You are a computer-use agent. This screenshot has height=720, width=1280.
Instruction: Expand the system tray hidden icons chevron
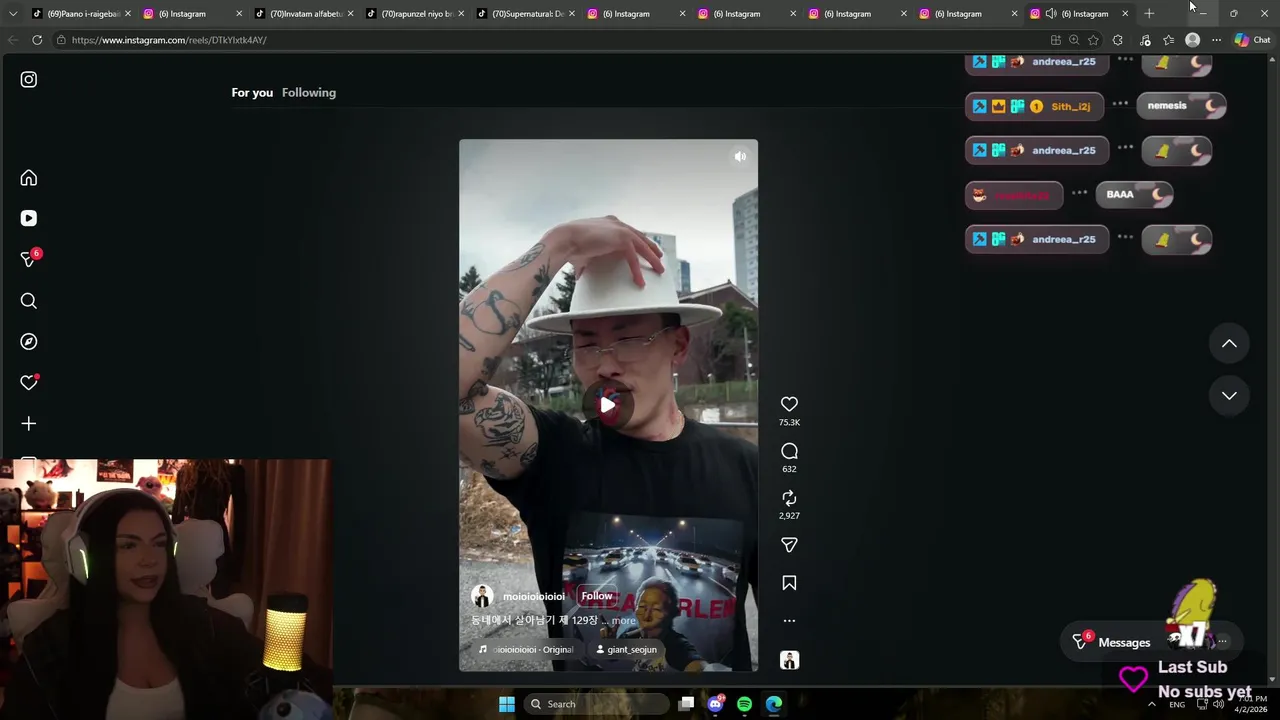1151,704
